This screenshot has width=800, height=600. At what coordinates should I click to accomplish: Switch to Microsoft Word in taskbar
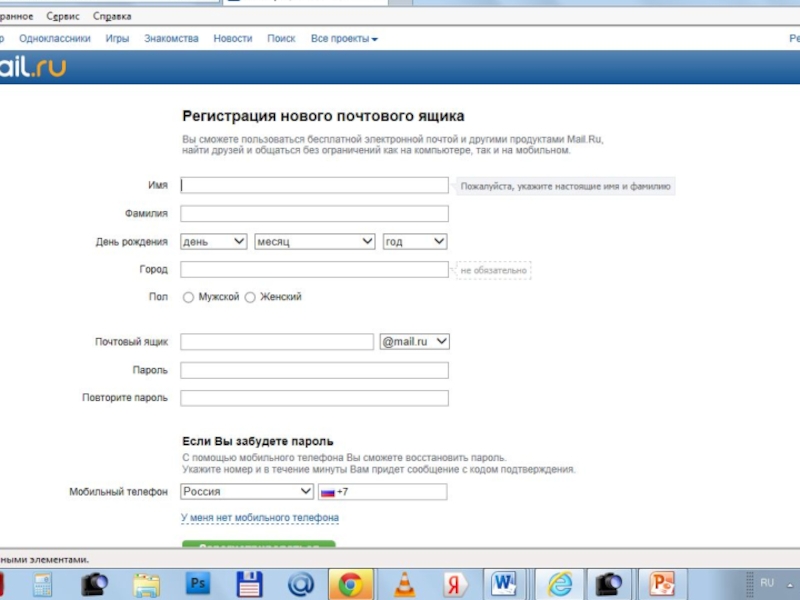tap(505, 584)
